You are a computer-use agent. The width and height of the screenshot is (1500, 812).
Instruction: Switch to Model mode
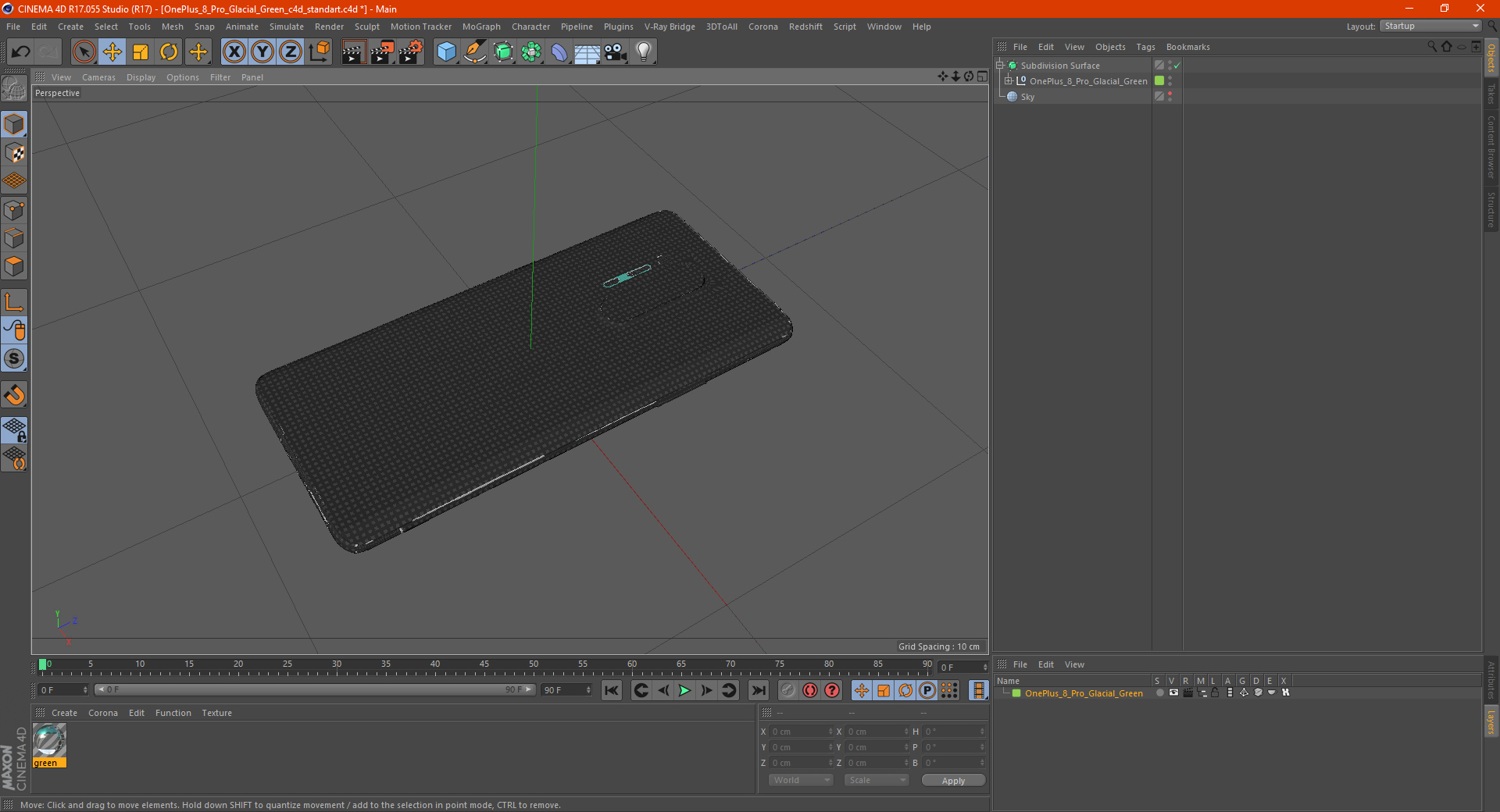click(x=14, y=124)
